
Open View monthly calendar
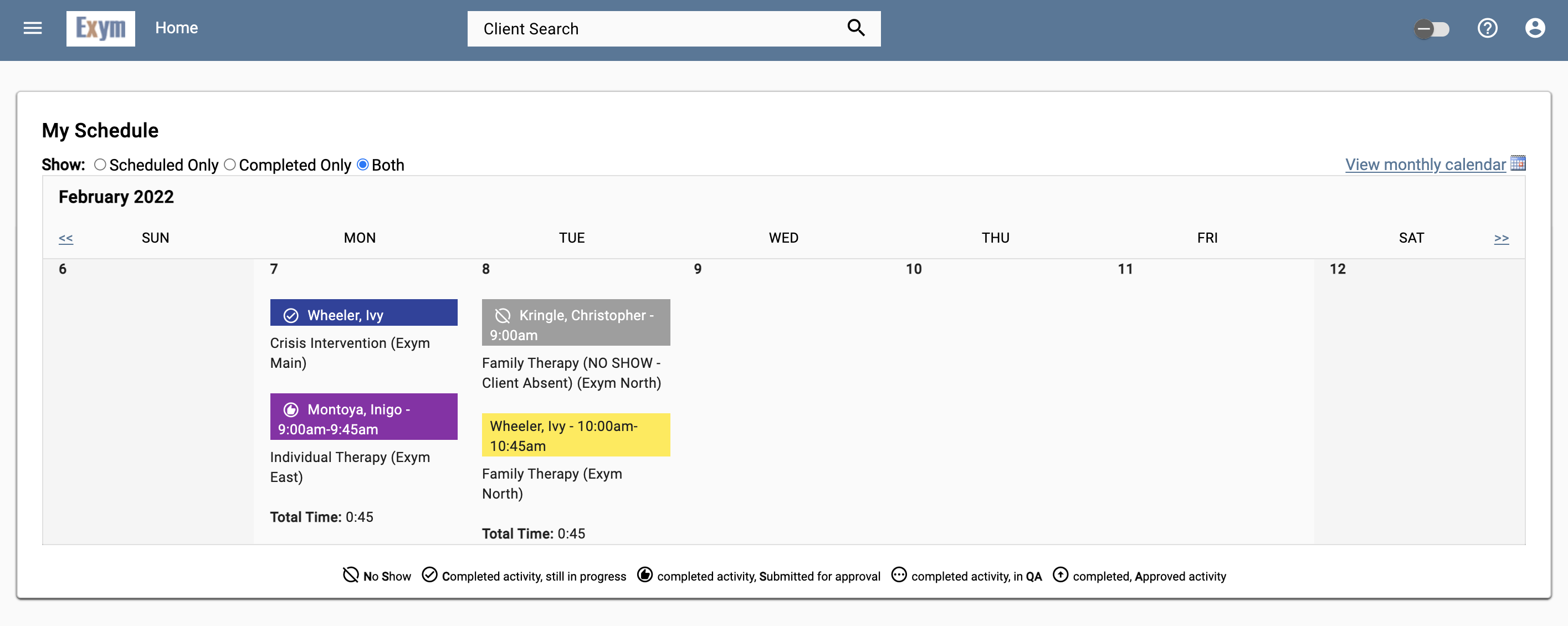(1424, 165)
